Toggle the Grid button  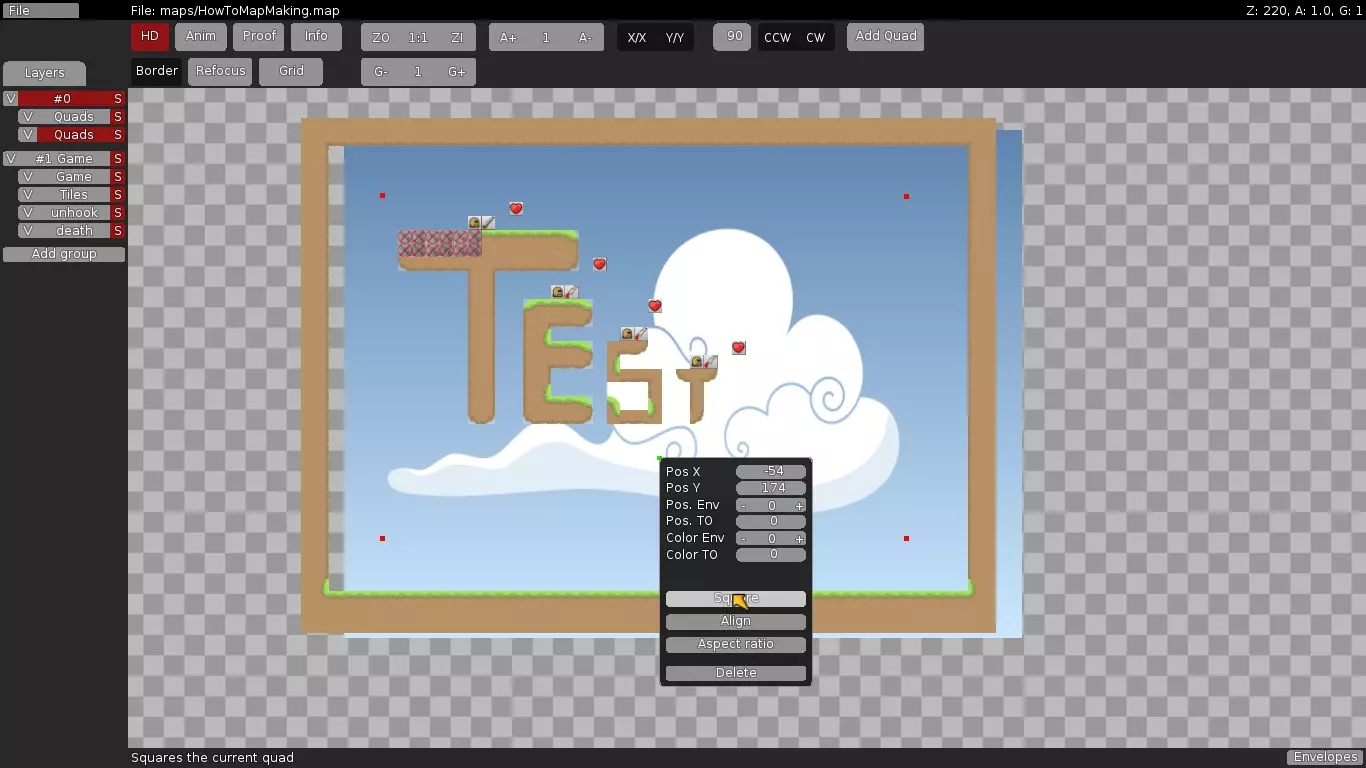(x=291, y=72)
